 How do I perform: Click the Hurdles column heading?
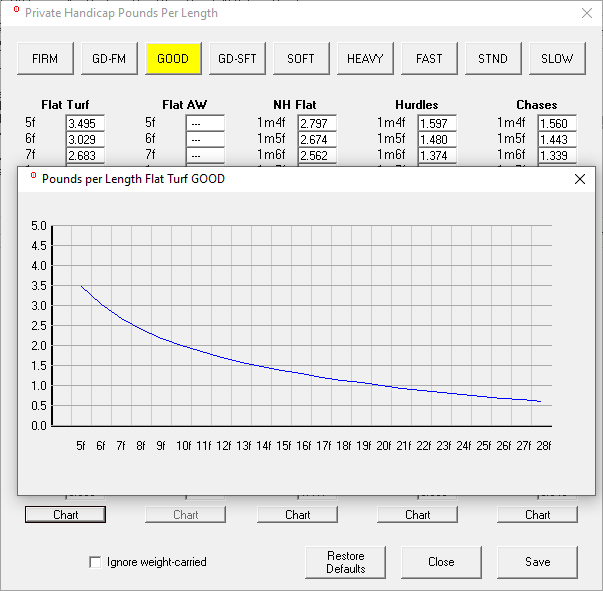[x=417, y=105]
